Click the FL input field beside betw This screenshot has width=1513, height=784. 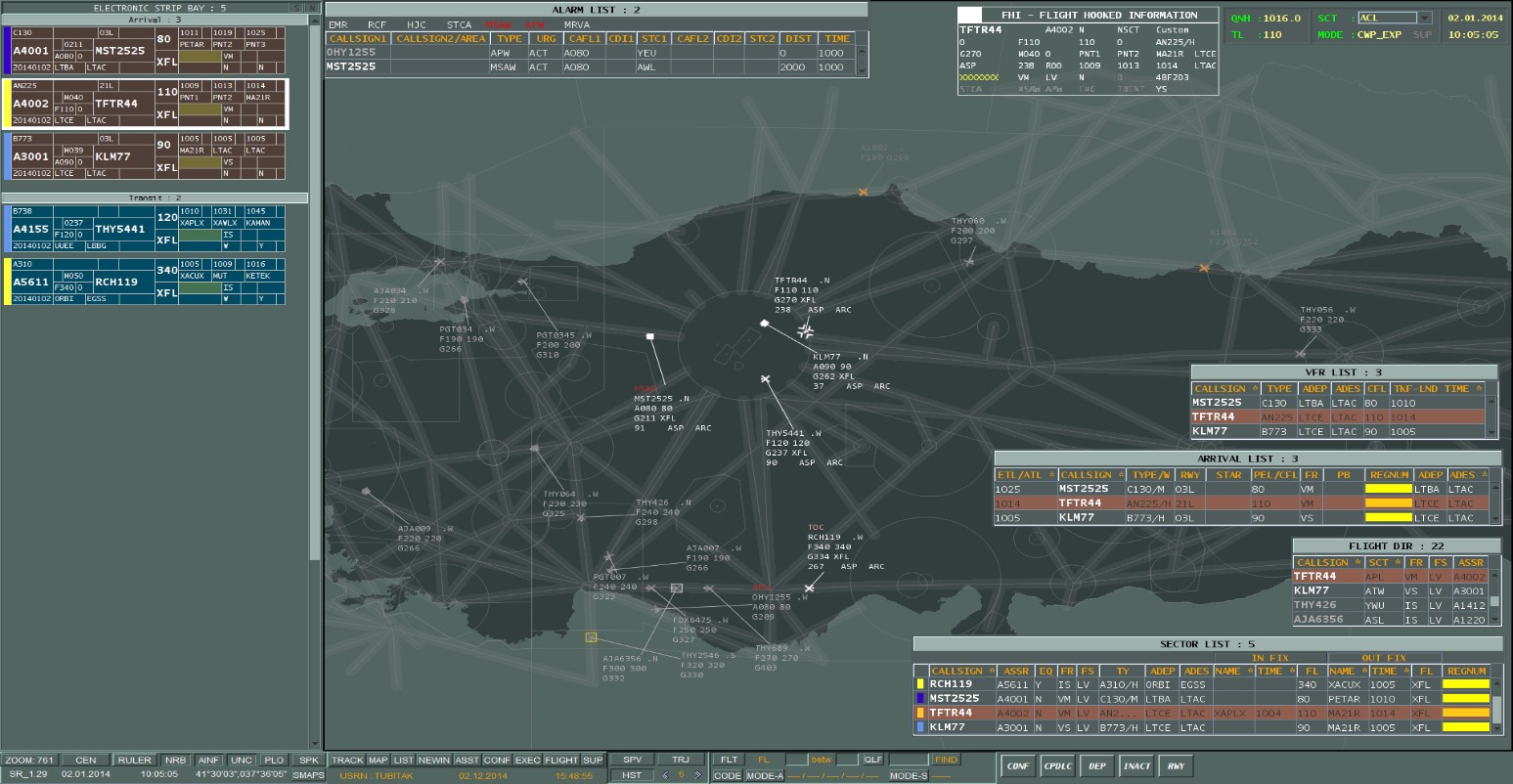pyautogui.click(x=796, y=760)
